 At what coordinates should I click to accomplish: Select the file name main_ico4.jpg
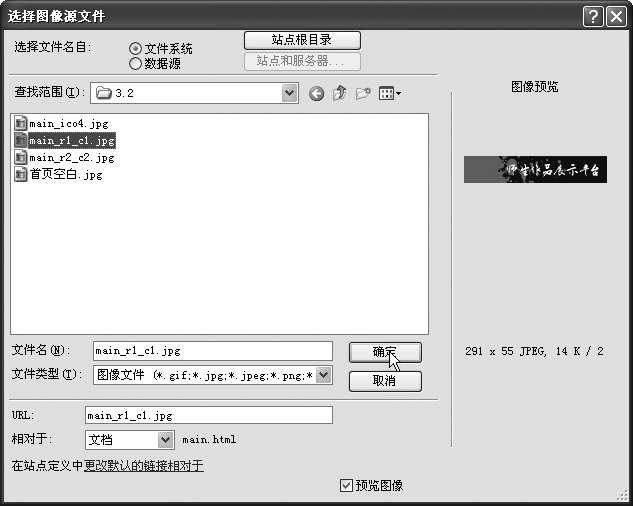pos(69,124)
